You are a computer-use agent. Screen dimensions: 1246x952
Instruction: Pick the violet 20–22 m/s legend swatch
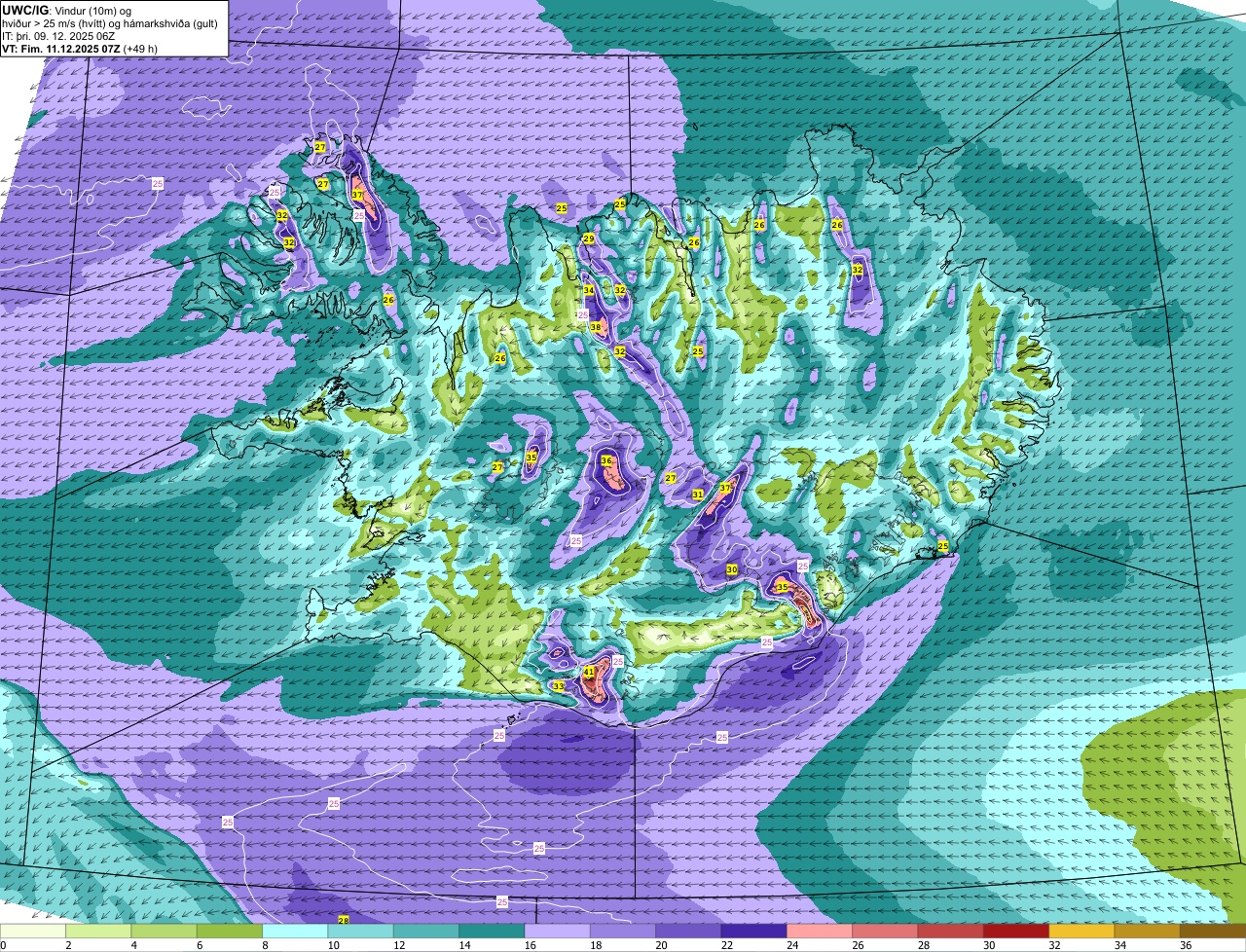click(688, 931)
